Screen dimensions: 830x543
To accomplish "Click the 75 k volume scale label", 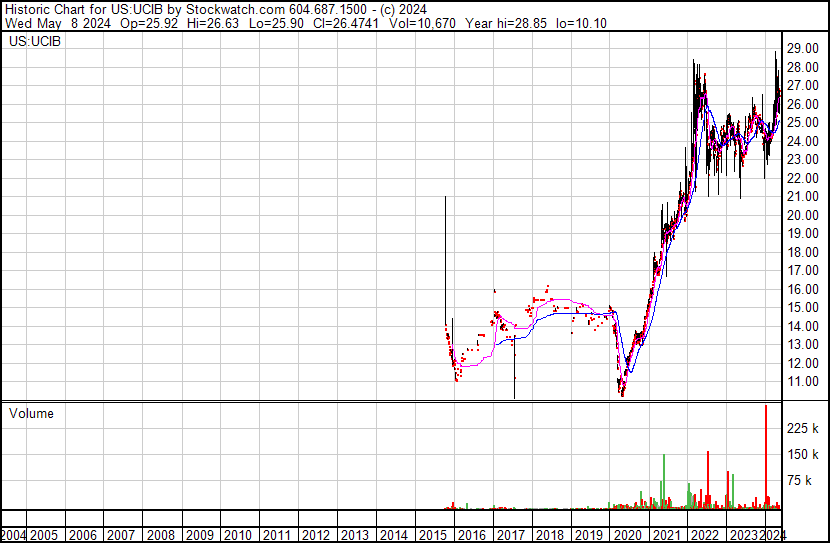I will pyautogui.click(x=799, y=480).
